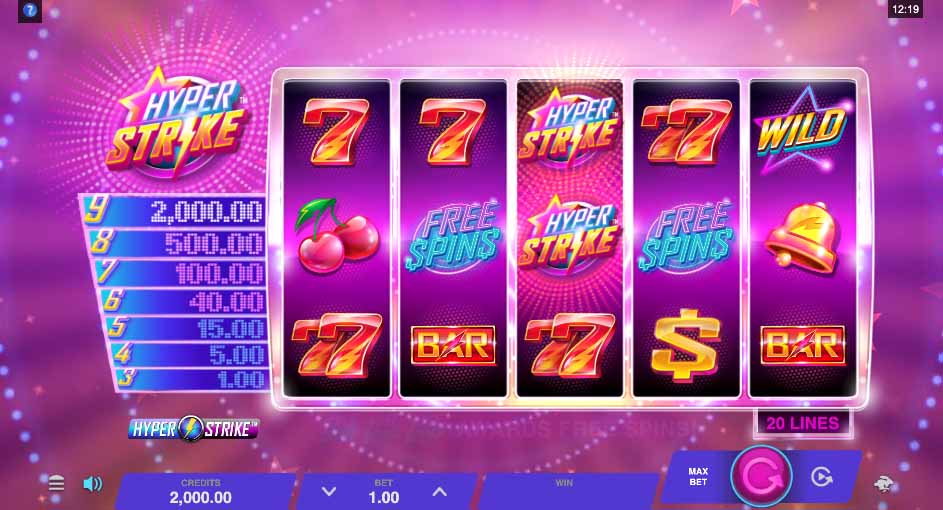The image size is (943, 510).
Task: Spin the reels with the pink button
Action: (761, 476)
